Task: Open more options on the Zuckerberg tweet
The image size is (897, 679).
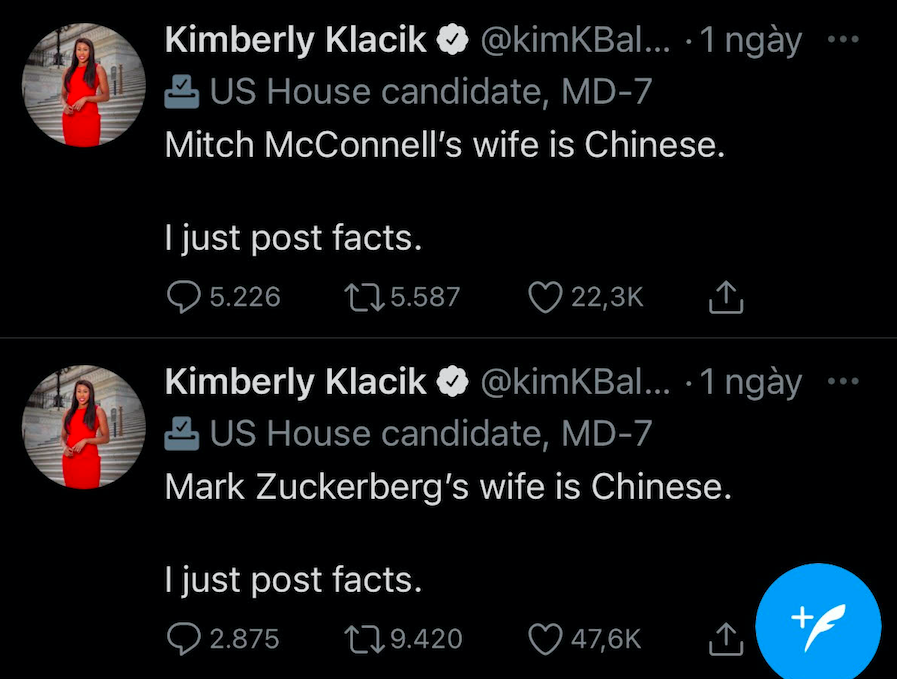Action: 845,382
